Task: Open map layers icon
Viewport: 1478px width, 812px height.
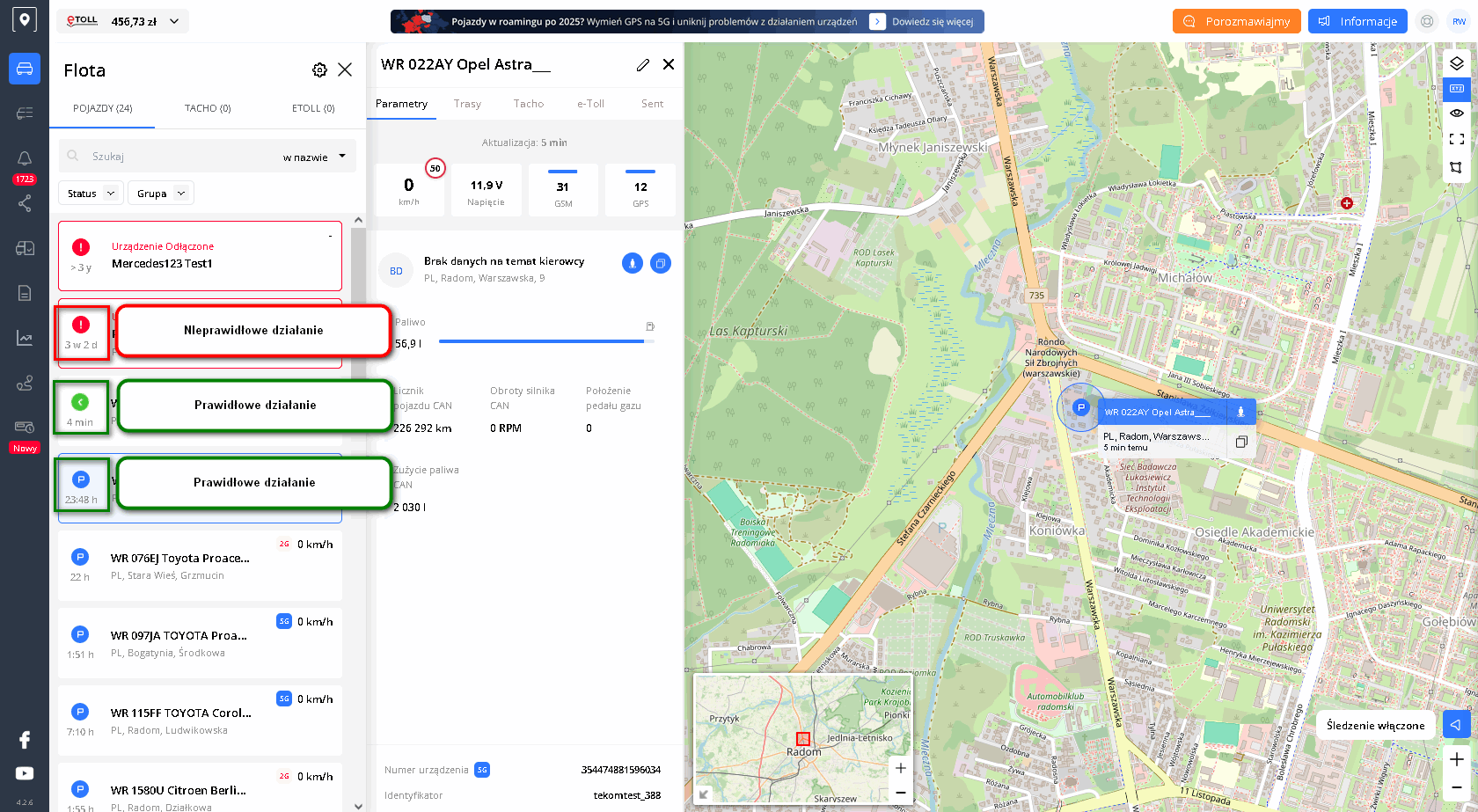Action: 1456,63
